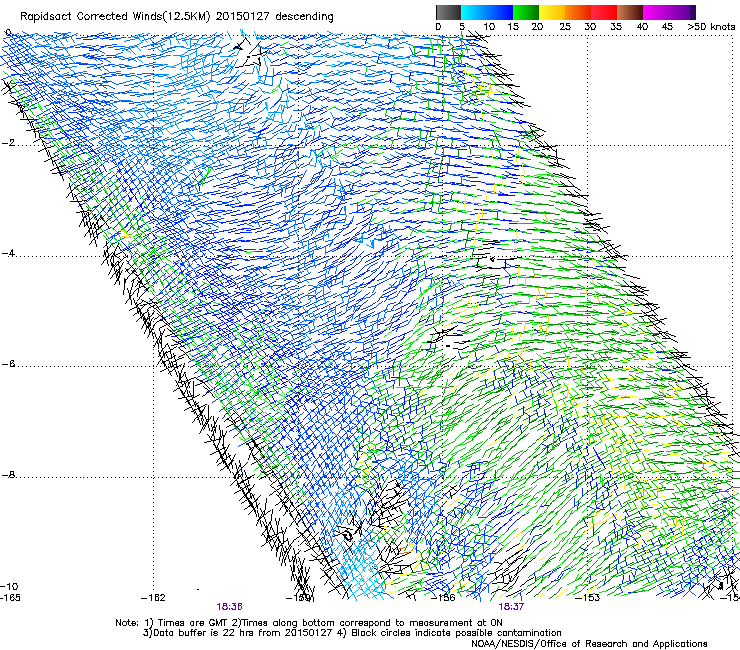
Task: Click the '15' legend scale label
Action: [x=513, y=27]
